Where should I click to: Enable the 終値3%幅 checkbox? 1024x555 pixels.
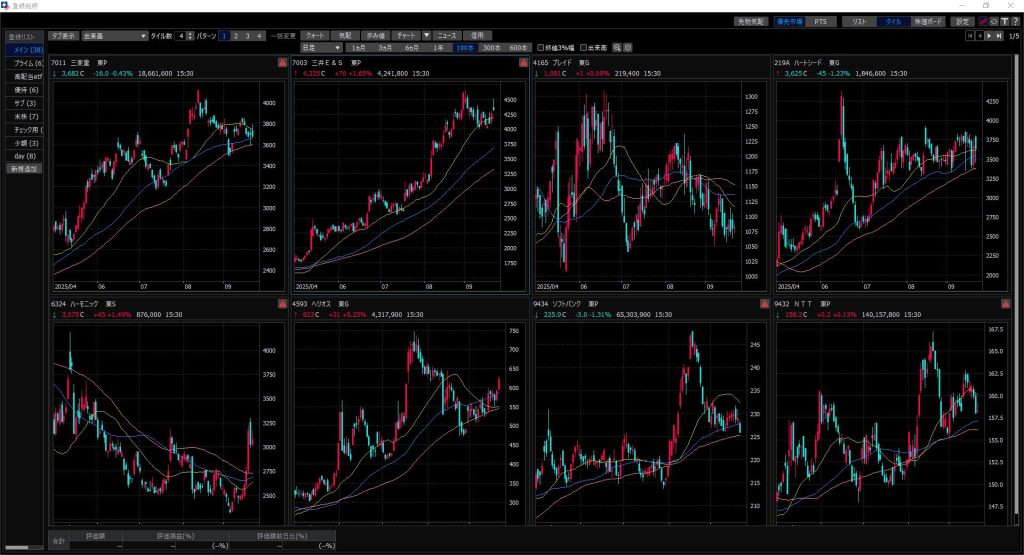point(542,47)
